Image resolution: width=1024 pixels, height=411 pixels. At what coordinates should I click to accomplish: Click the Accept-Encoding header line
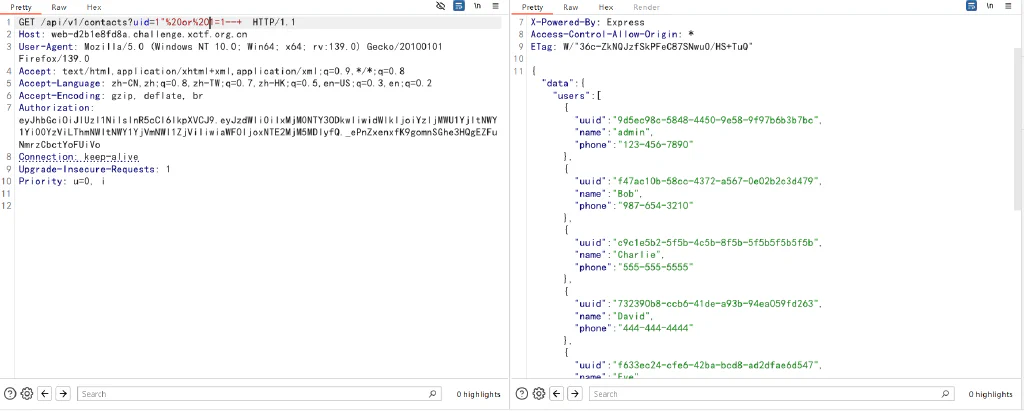pos(110,95)
